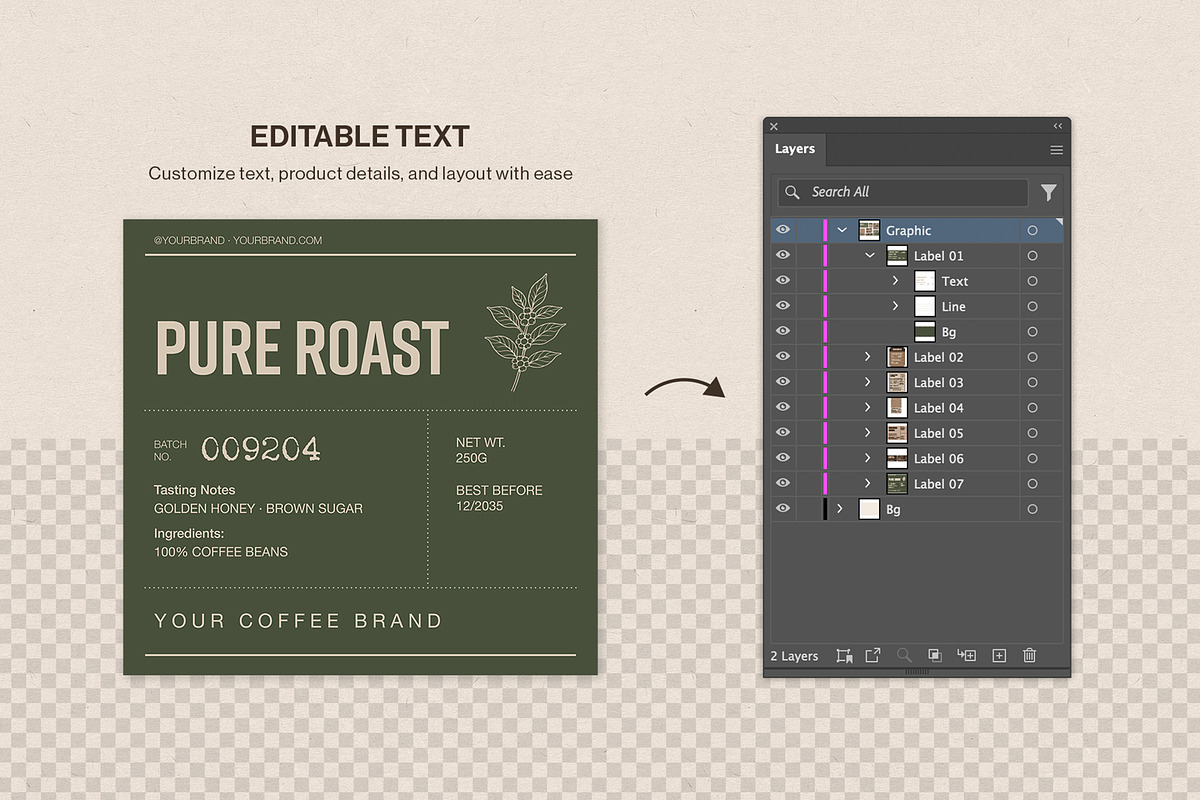
Task: Click the filter funnel icon beside search
Action: pos(1049,193)
